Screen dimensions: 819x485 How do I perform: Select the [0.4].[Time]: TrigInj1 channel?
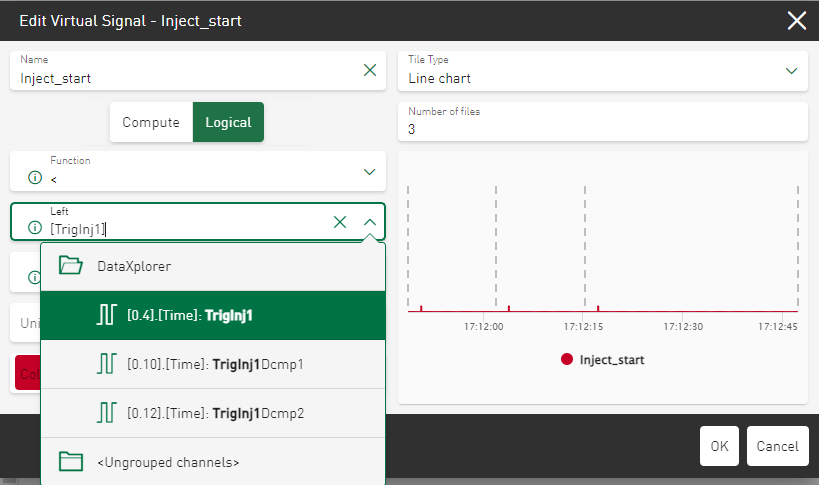point(212,315)
